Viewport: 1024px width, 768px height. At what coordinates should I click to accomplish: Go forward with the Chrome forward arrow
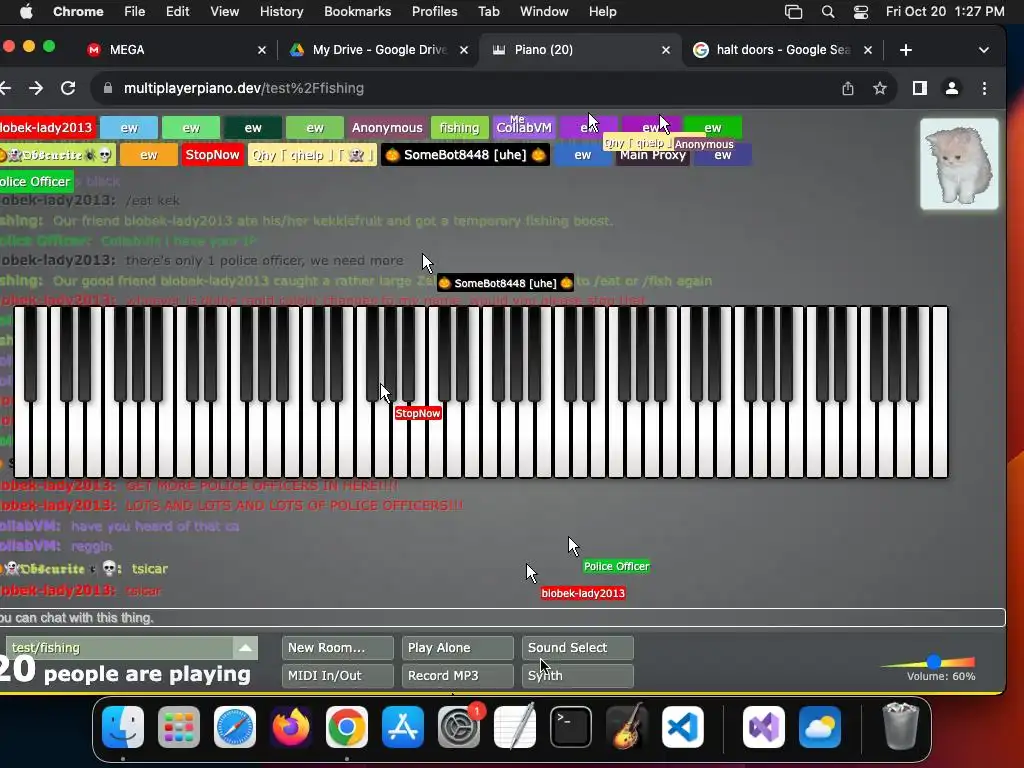pos(36,88)
